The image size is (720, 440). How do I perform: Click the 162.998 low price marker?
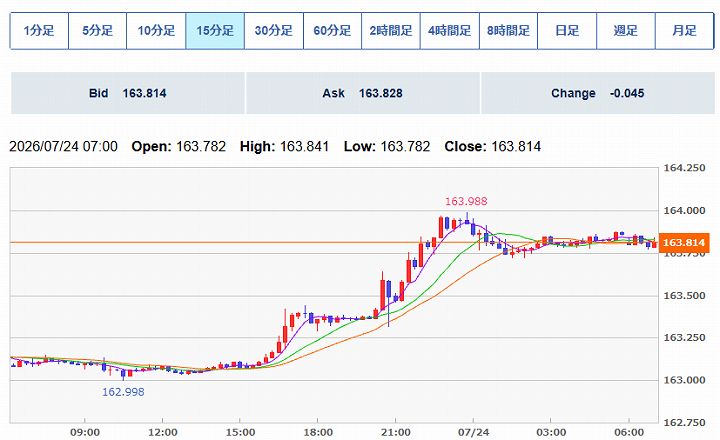(123, 392)
